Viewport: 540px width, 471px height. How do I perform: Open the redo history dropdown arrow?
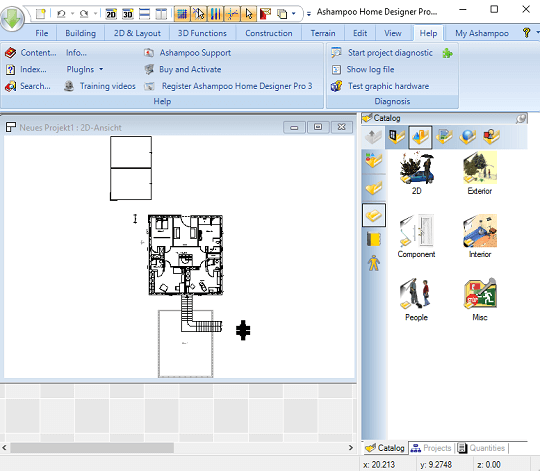[95, 14]
